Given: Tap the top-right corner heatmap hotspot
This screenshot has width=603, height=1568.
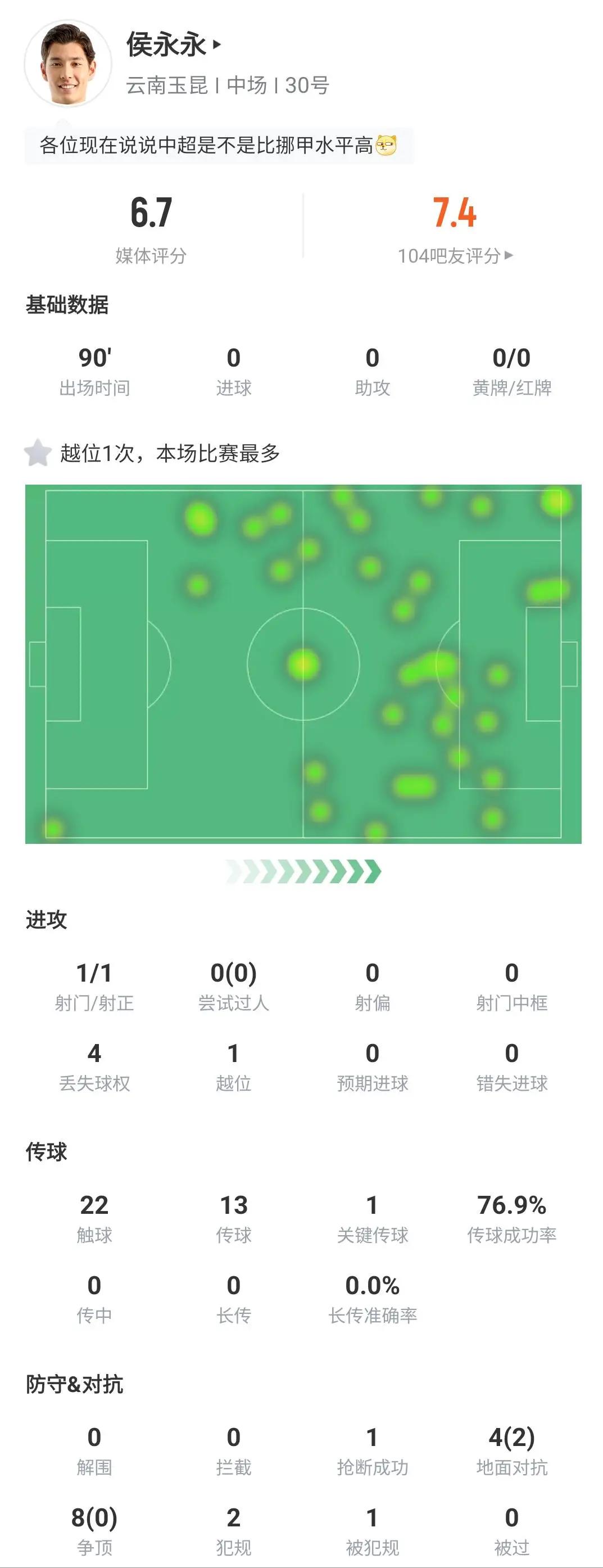Looking at the screenshot, I should click(557, 502).
